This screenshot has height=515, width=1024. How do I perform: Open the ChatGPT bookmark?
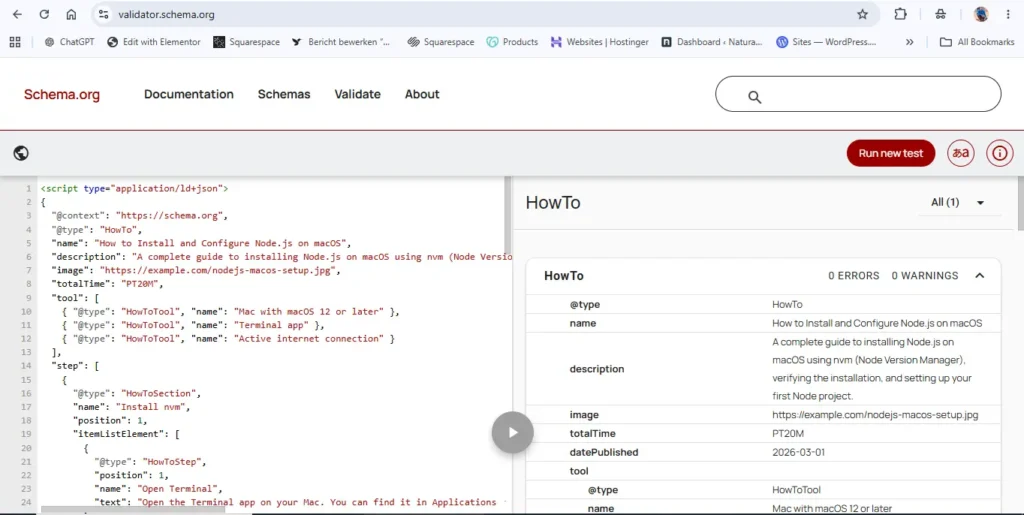(x=69, y=42)
